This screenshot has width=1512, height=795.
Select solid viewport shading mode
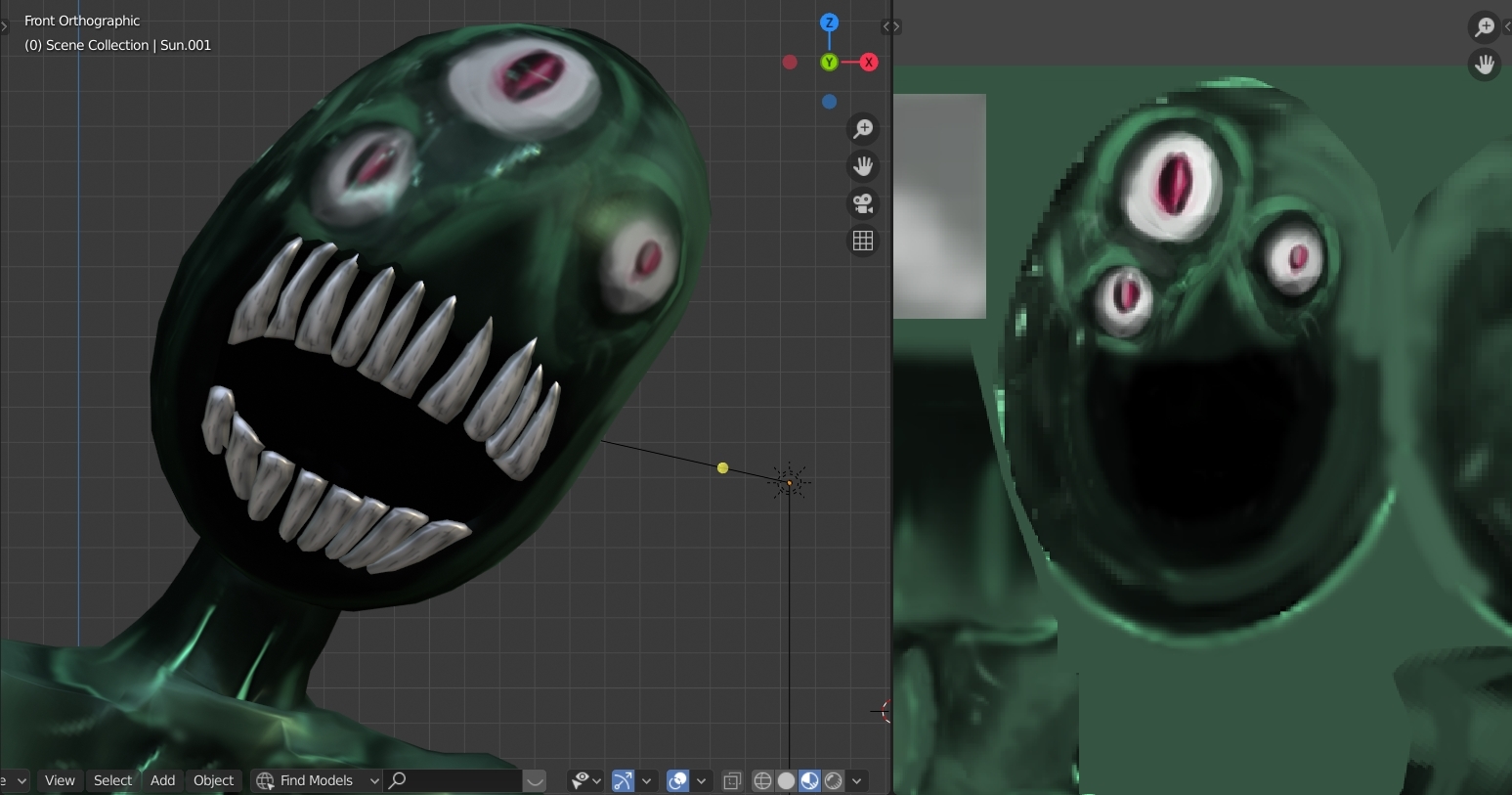point(786,780)
